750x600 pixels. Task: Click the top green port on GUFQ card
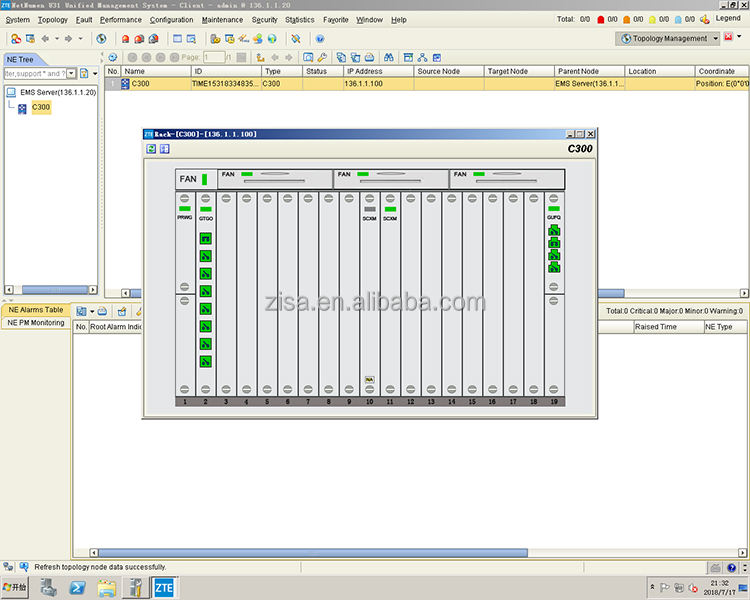tap(554, 231)
